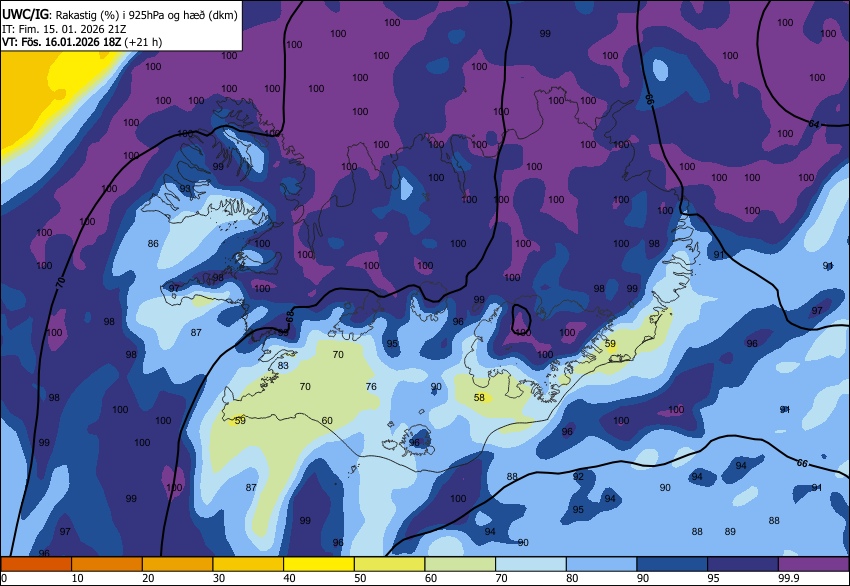Click the humidity value '93'
The height and width of the screenshot is (586, 850).
pos(185,188)
